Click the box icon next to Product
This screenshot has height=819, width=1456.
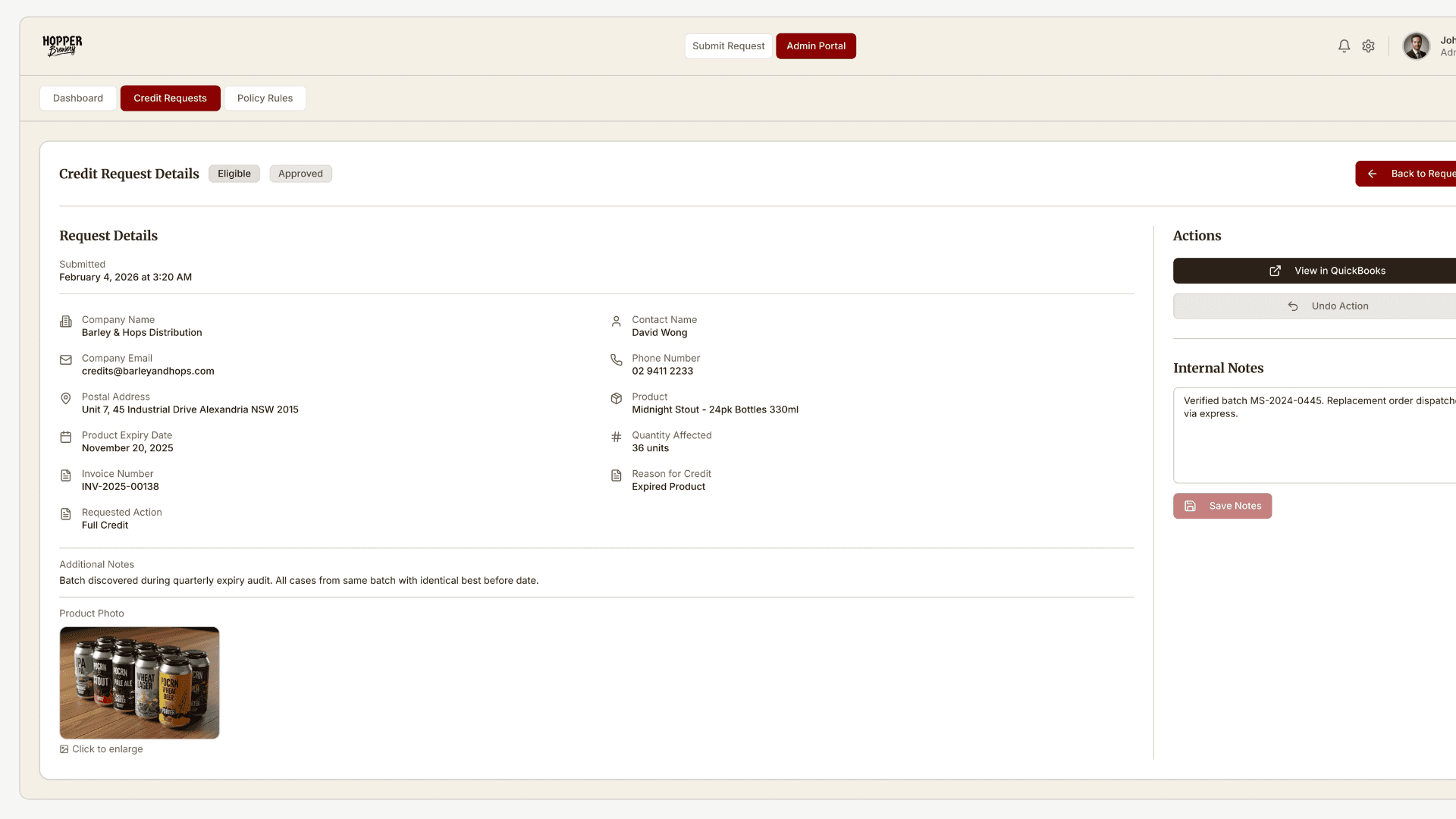click(617, 399)
